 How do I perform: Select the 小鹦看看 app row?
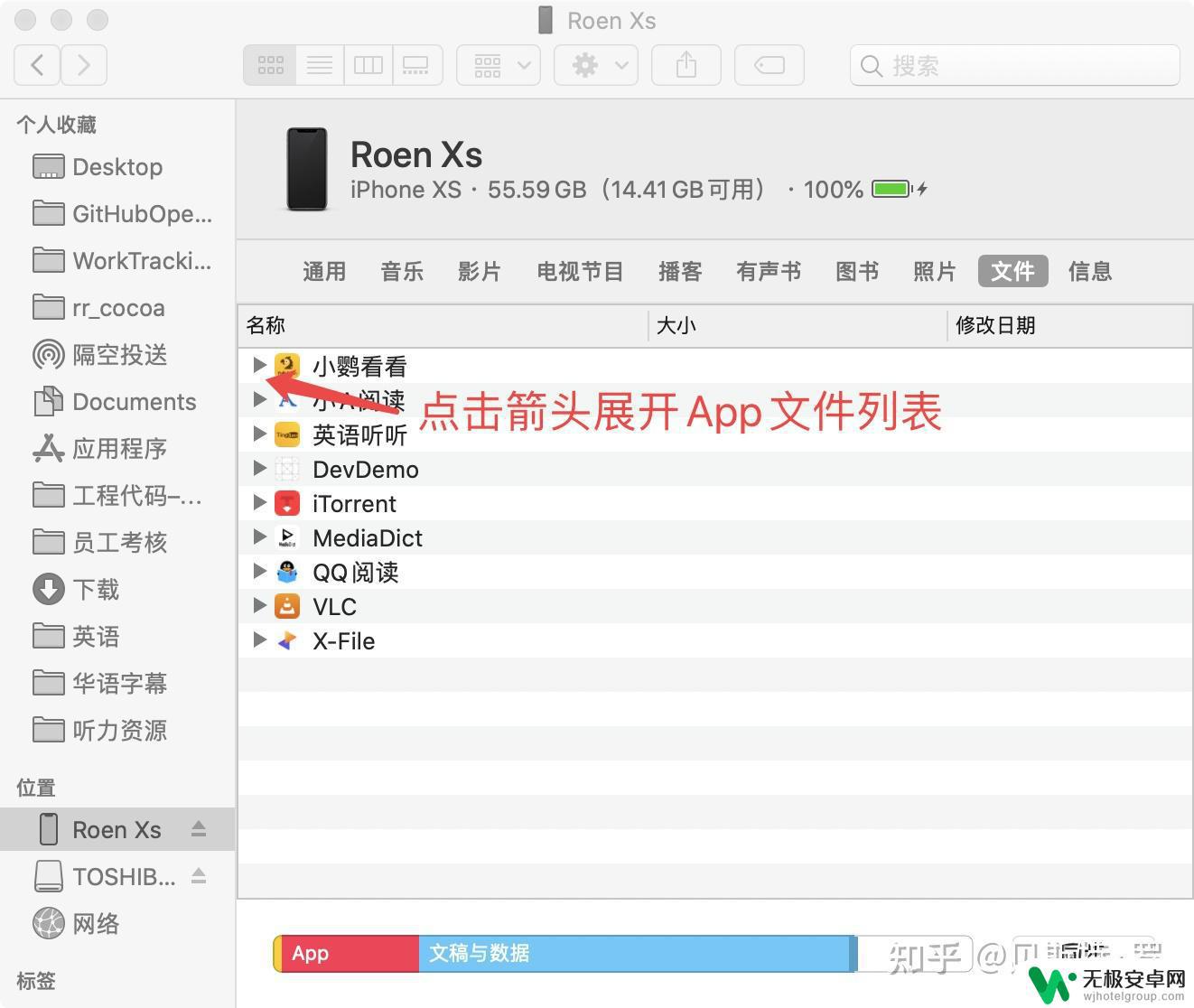pyautogui.click(x=715, y=366)
